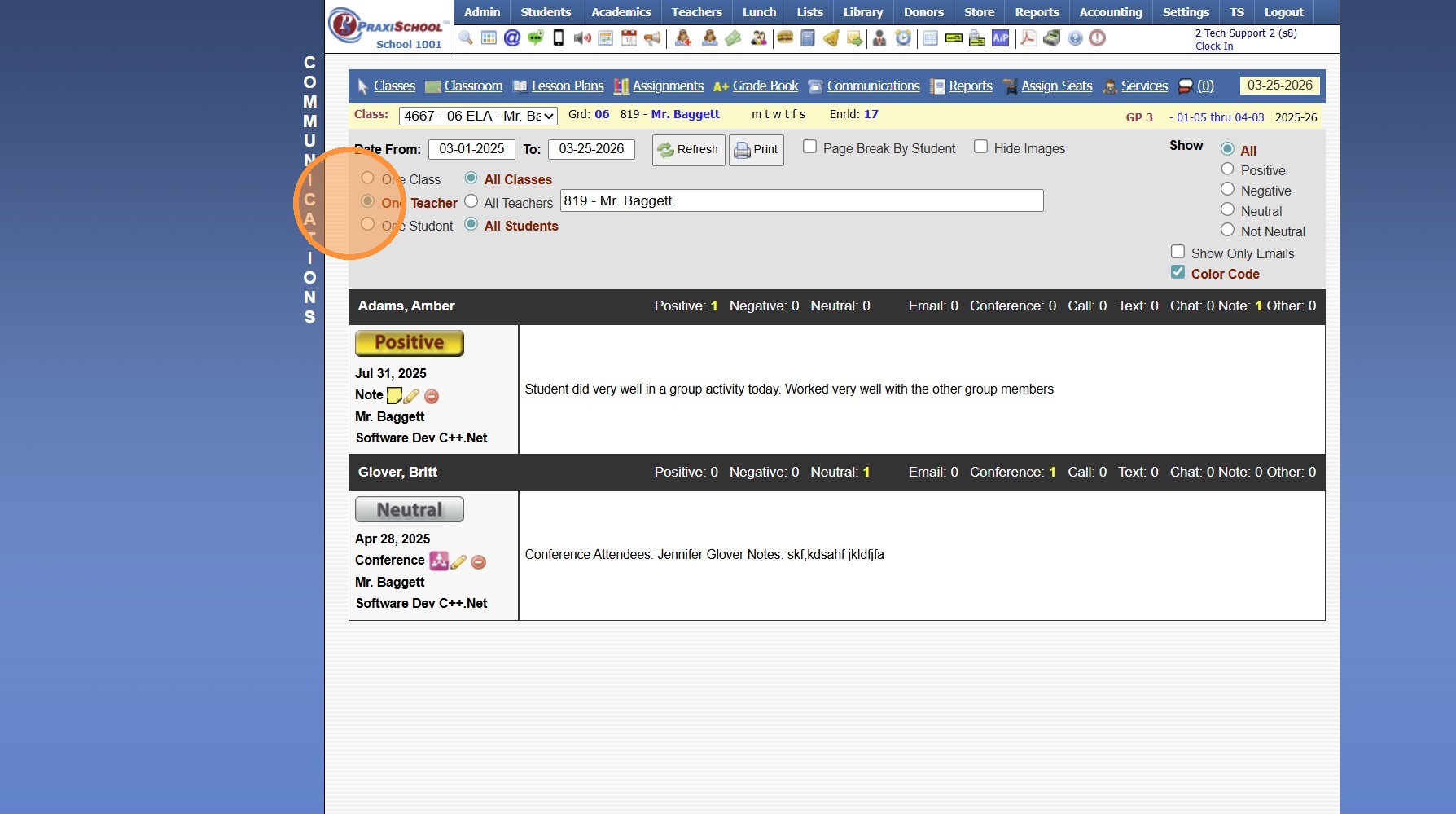
Task: Open the Academics menu
Action: (621, 12)
